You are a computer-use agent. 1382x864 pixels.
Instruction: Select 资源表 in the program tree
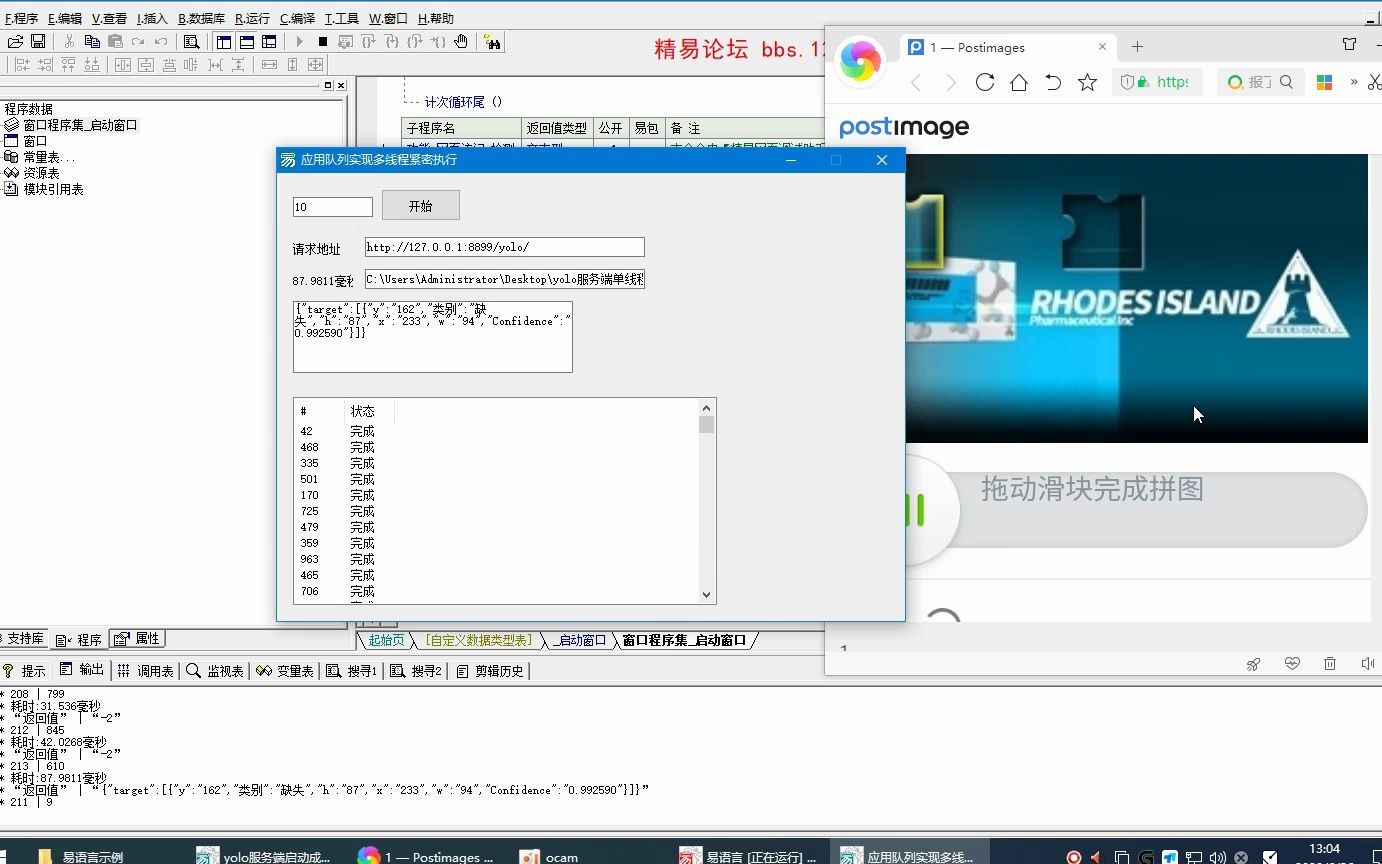pos(41,173)
